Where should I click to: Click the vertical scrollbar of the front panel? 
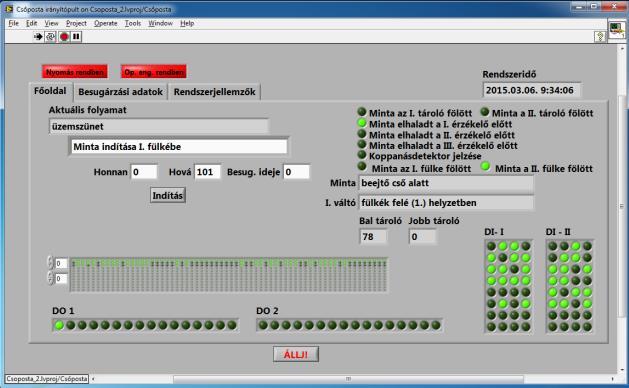(x=622, y=207)
